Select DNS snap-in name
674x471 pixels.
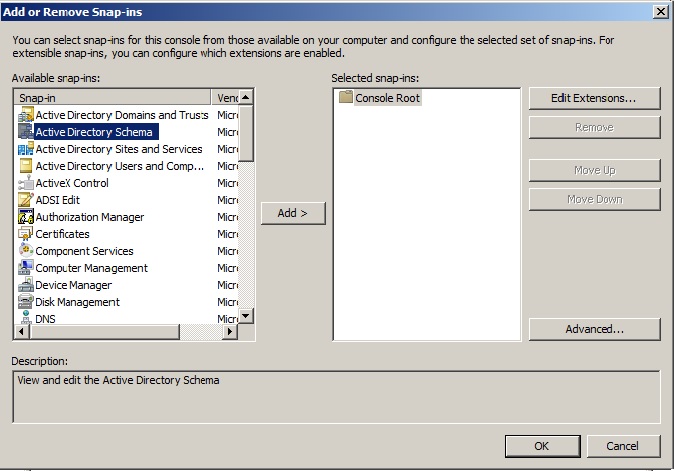(x=45, y=319)
